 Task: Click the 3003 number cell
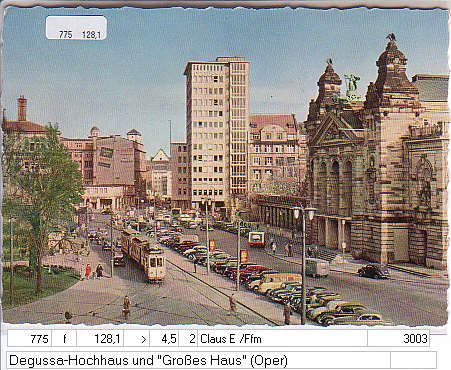[398, 339]
